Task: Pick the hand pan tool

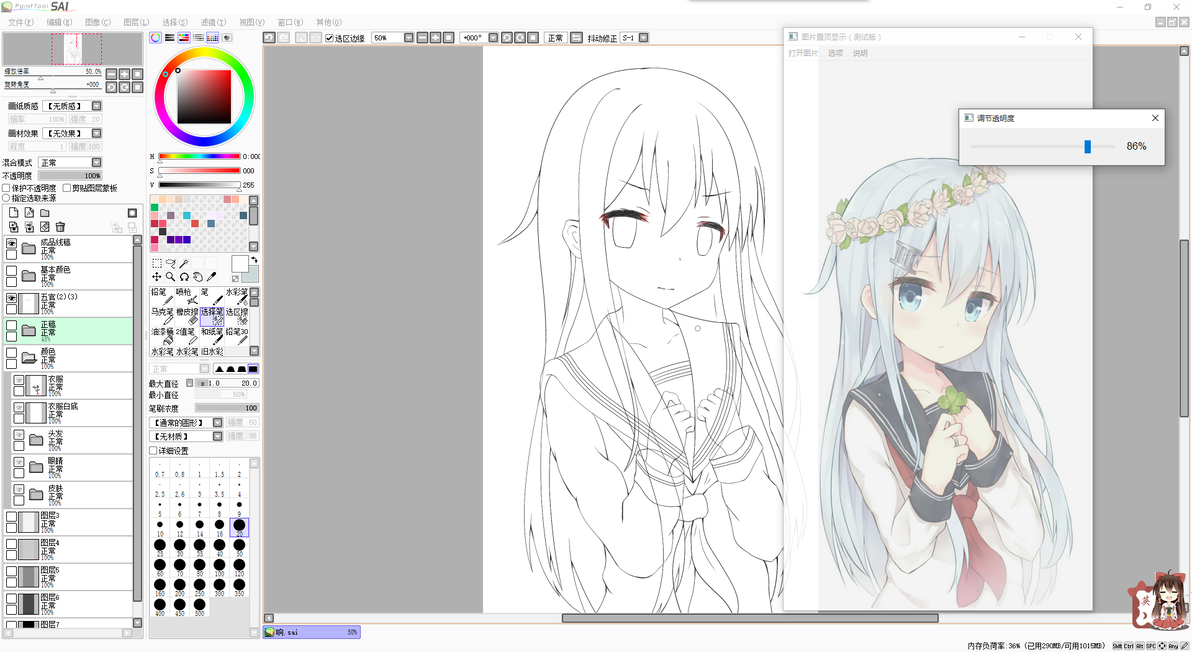Action: click(x=198, y=277)
